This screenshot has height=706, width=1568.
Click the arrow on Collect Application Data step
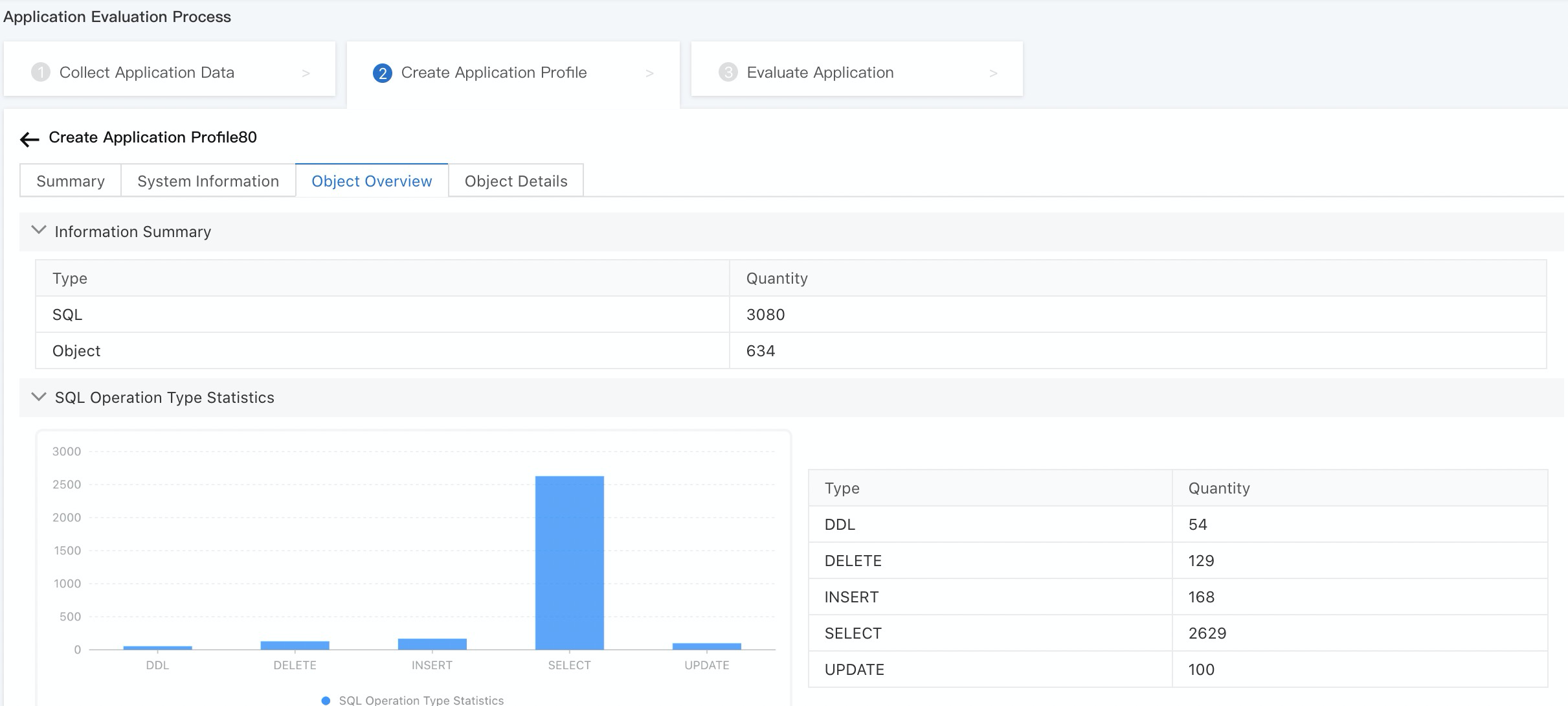(x=306, y=73)
